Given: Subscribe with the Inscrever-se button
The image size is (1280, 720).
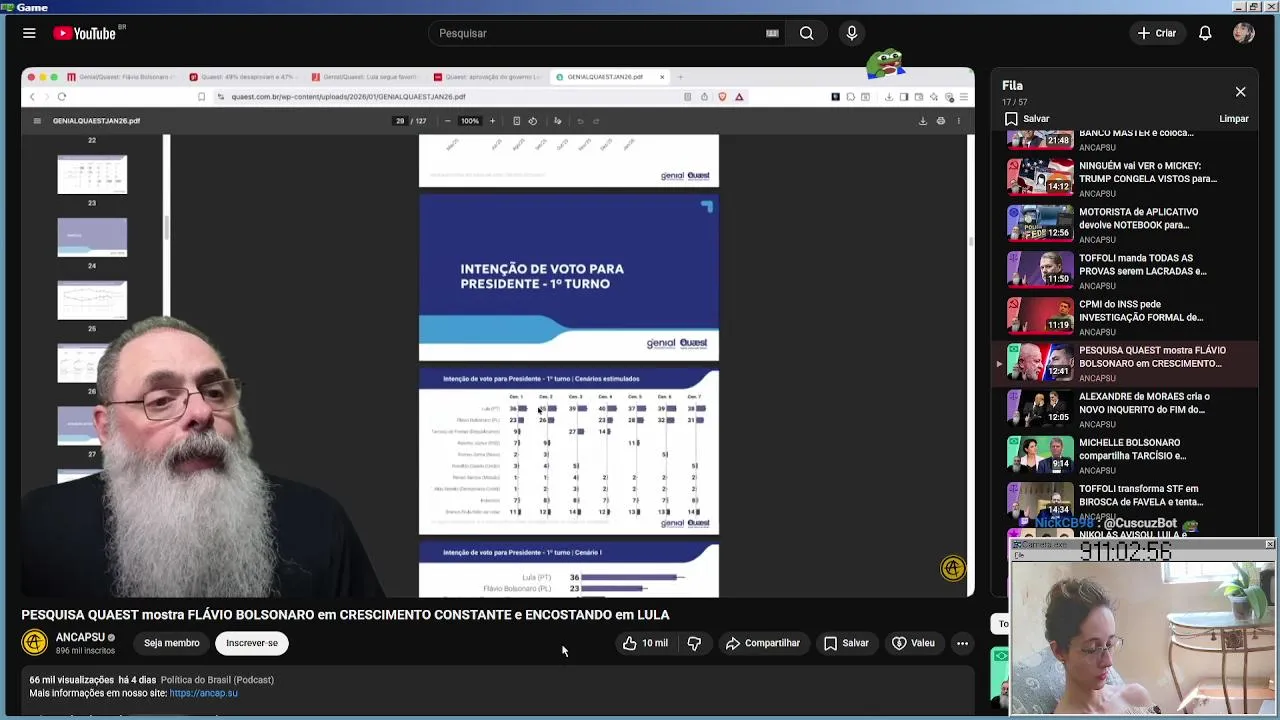Looking at the screenshot, I should [x=252, y=643].
